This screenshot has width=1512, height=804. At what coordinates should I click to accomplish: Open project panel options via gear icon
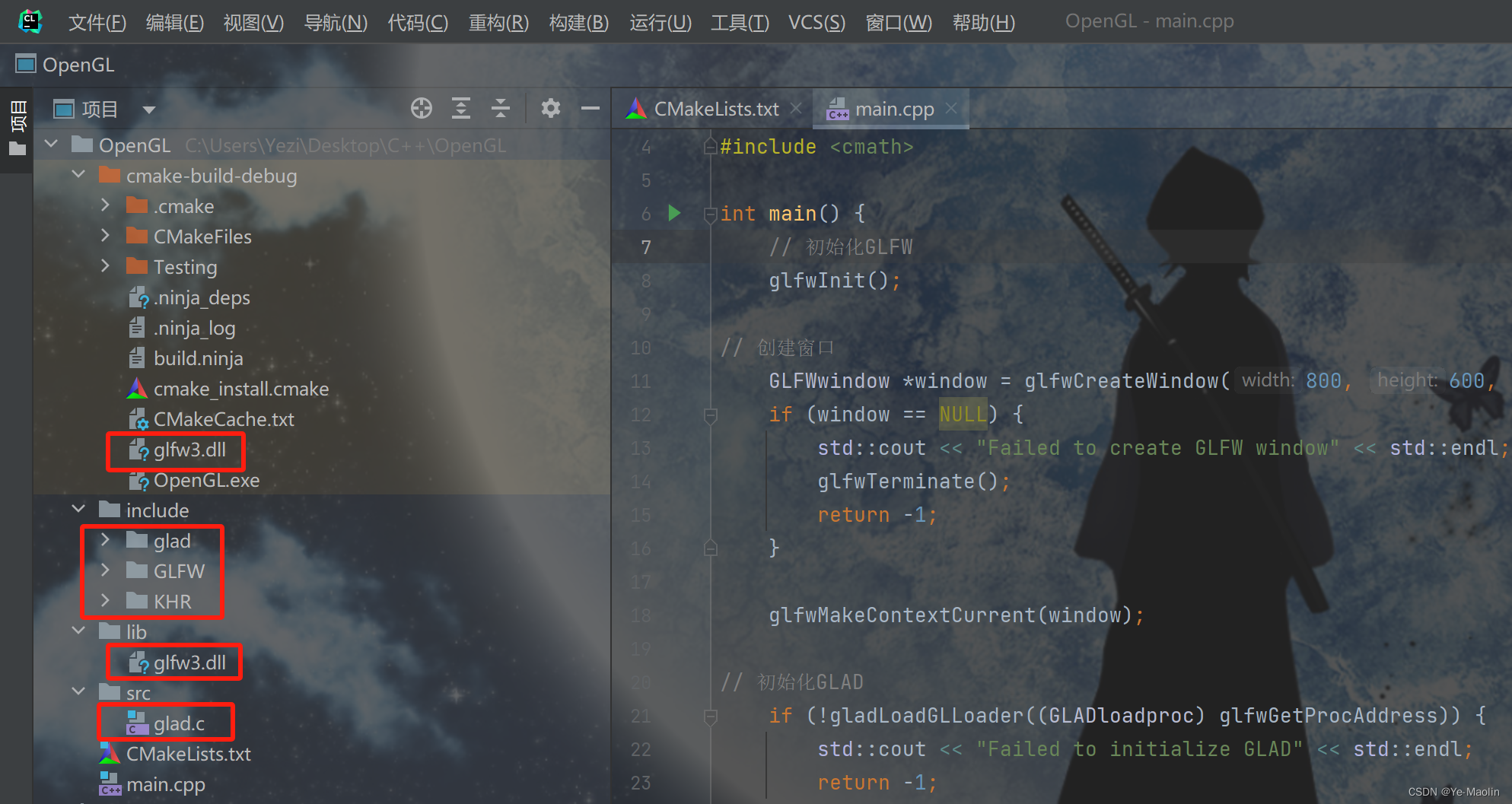click(550, 108)
